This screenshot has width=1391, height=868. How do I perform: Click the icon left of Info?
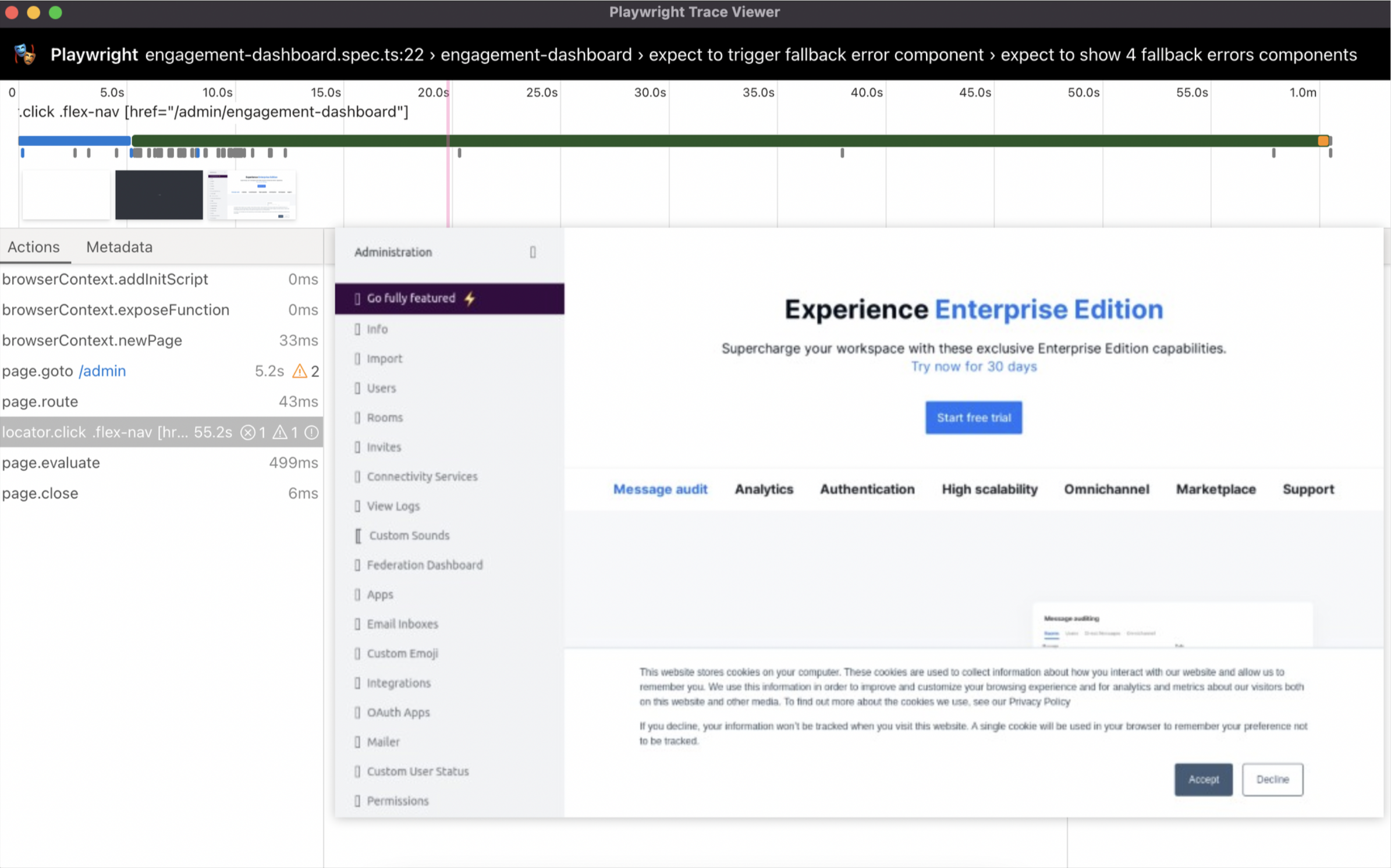(x=357, y=329)
